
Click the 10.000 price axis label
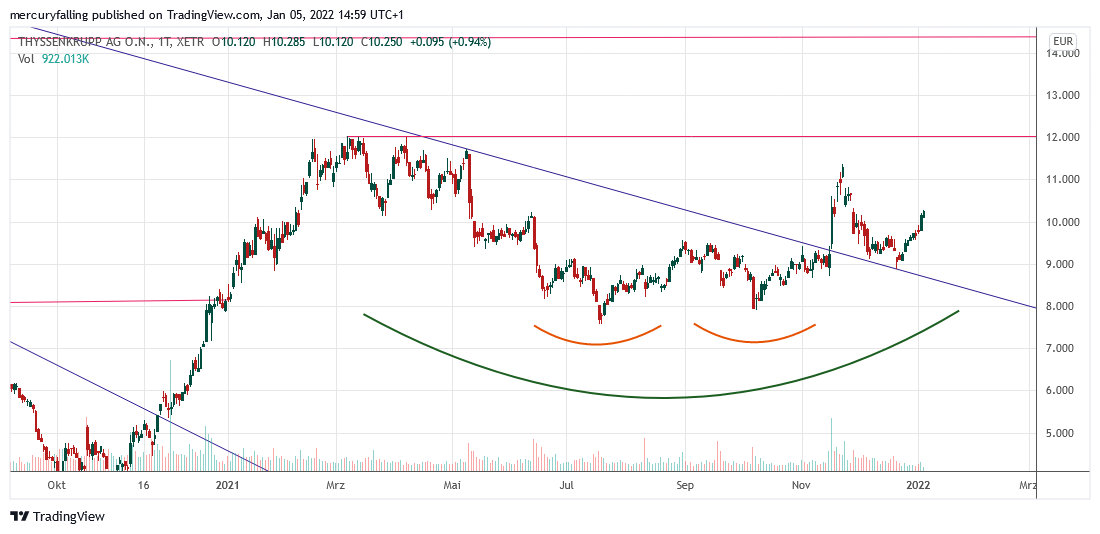1062,222
